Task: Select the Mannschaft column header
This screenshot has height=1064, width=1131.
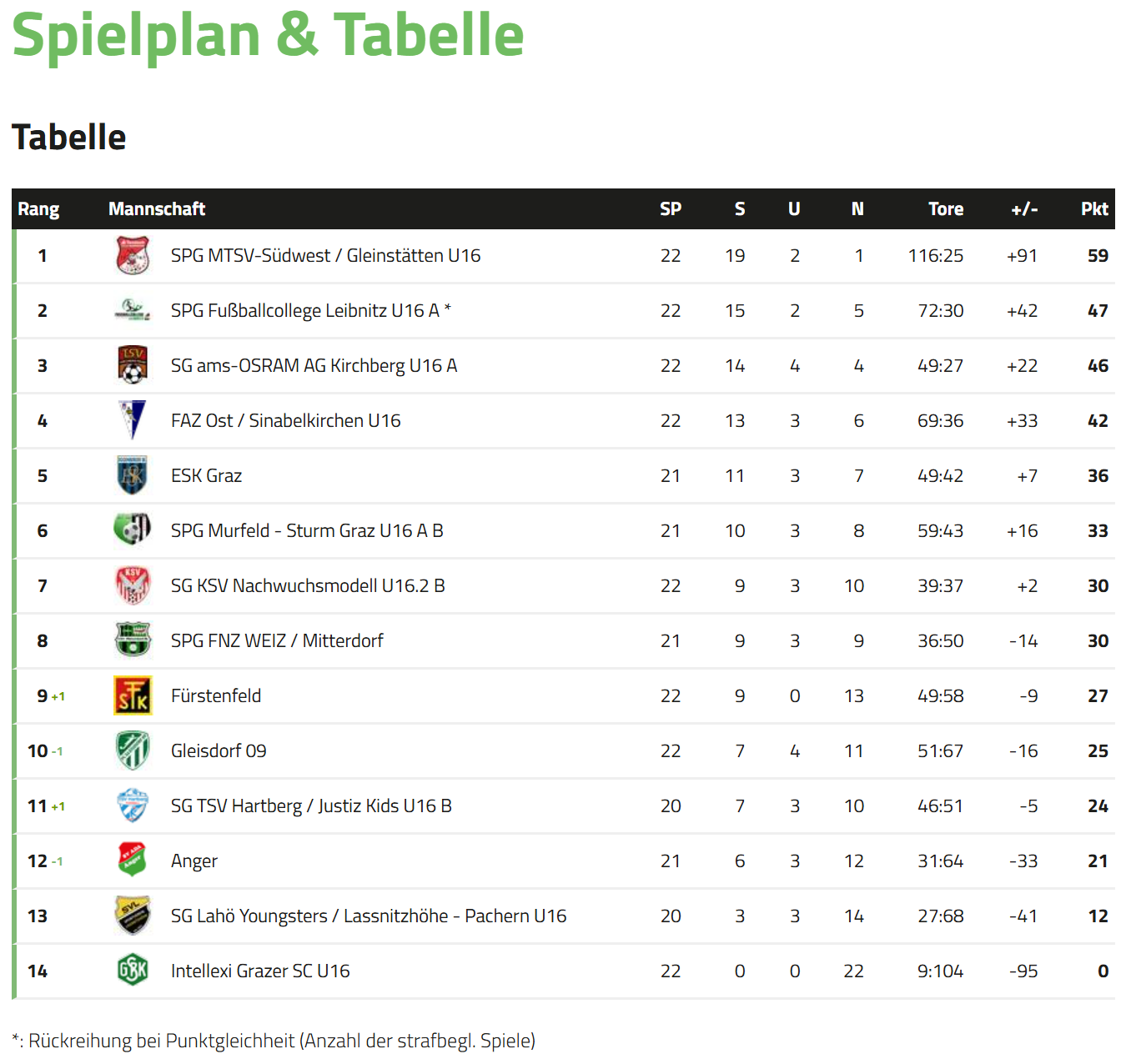Action: (x=157, y=209)
